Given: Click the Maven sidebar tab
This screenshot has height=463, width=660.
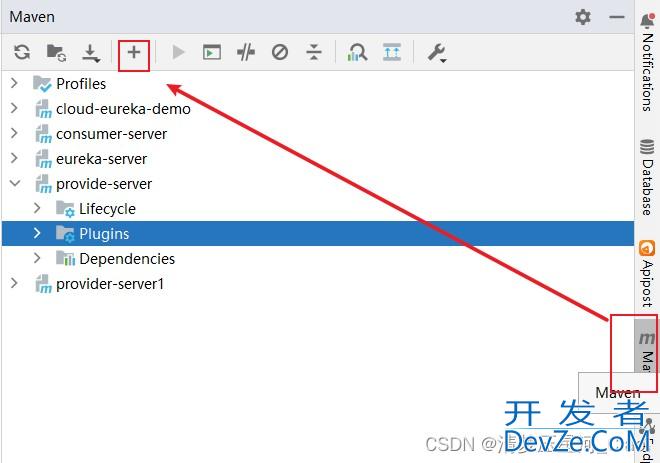Looking at the screenshot, I should pyautogui.click(x=647, y=347).
